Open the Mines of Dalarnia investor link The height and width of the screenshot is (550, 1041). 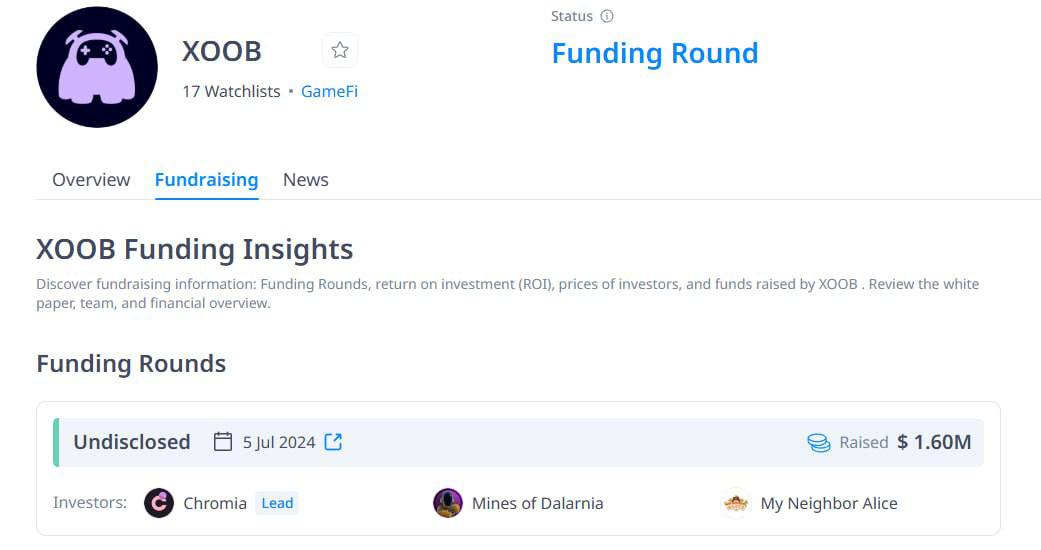click(538, 504)
